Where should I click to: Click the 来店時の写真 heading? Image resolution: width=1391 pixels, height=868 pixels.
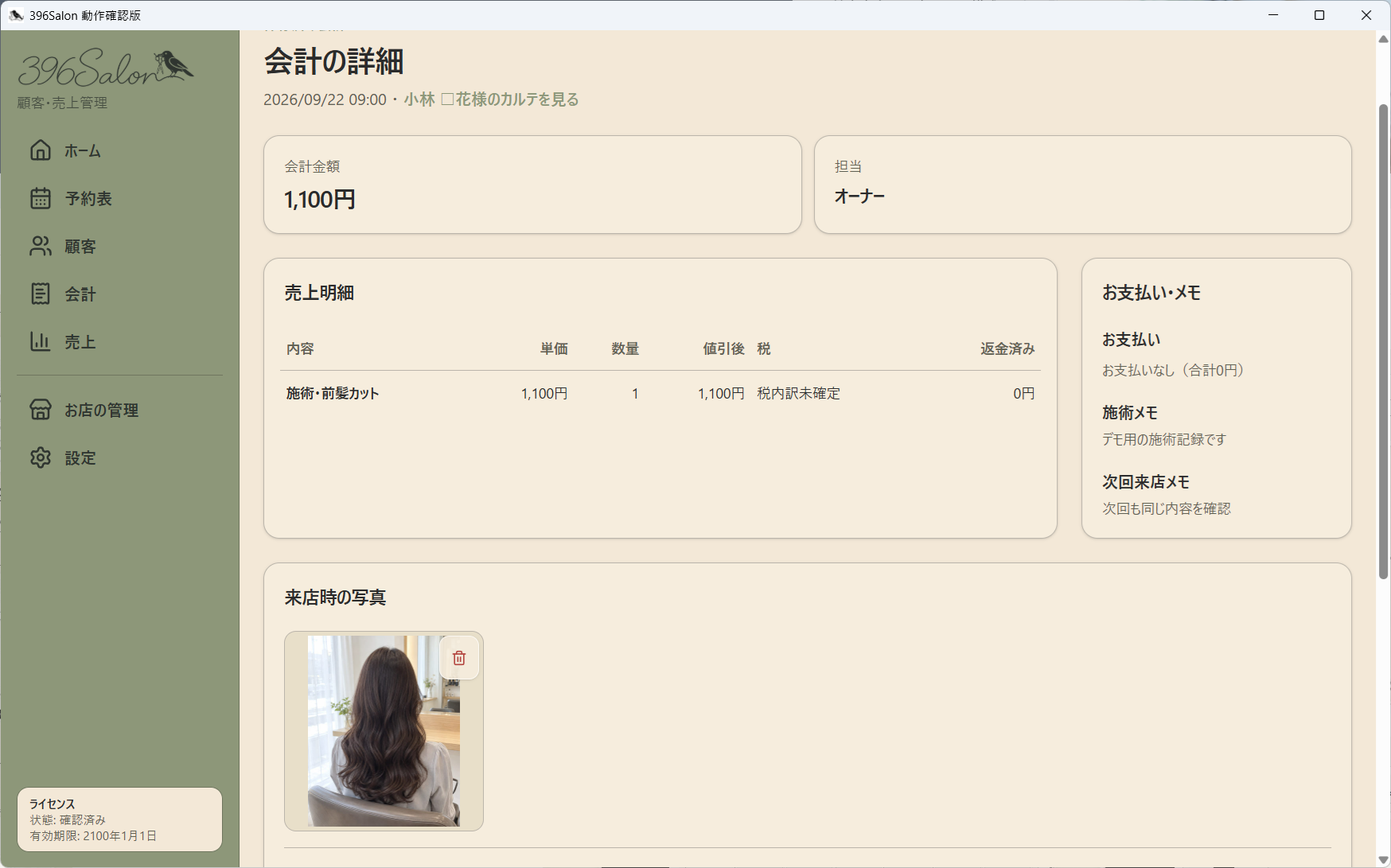pos(335,597)
